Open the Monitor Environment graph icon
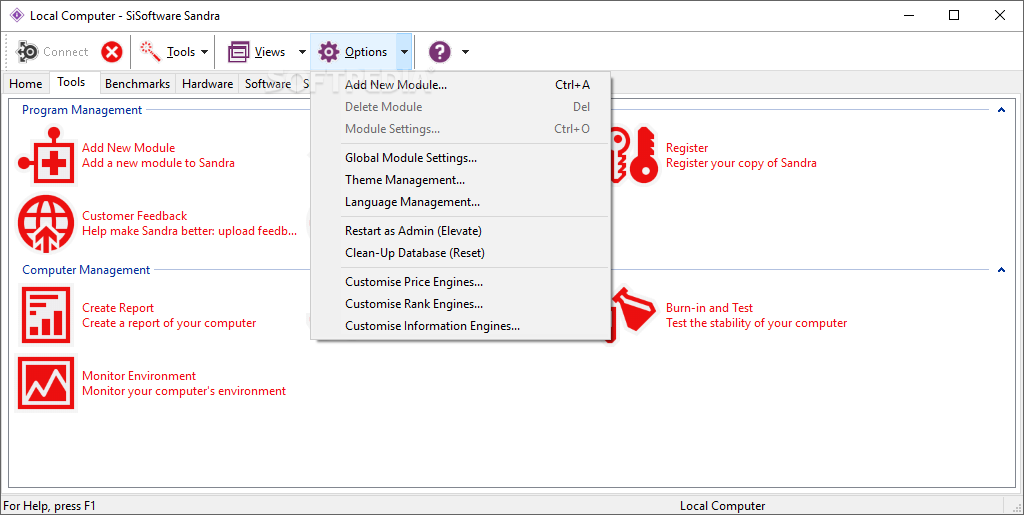The image size is (1024, 515). [x=46, y=383]
